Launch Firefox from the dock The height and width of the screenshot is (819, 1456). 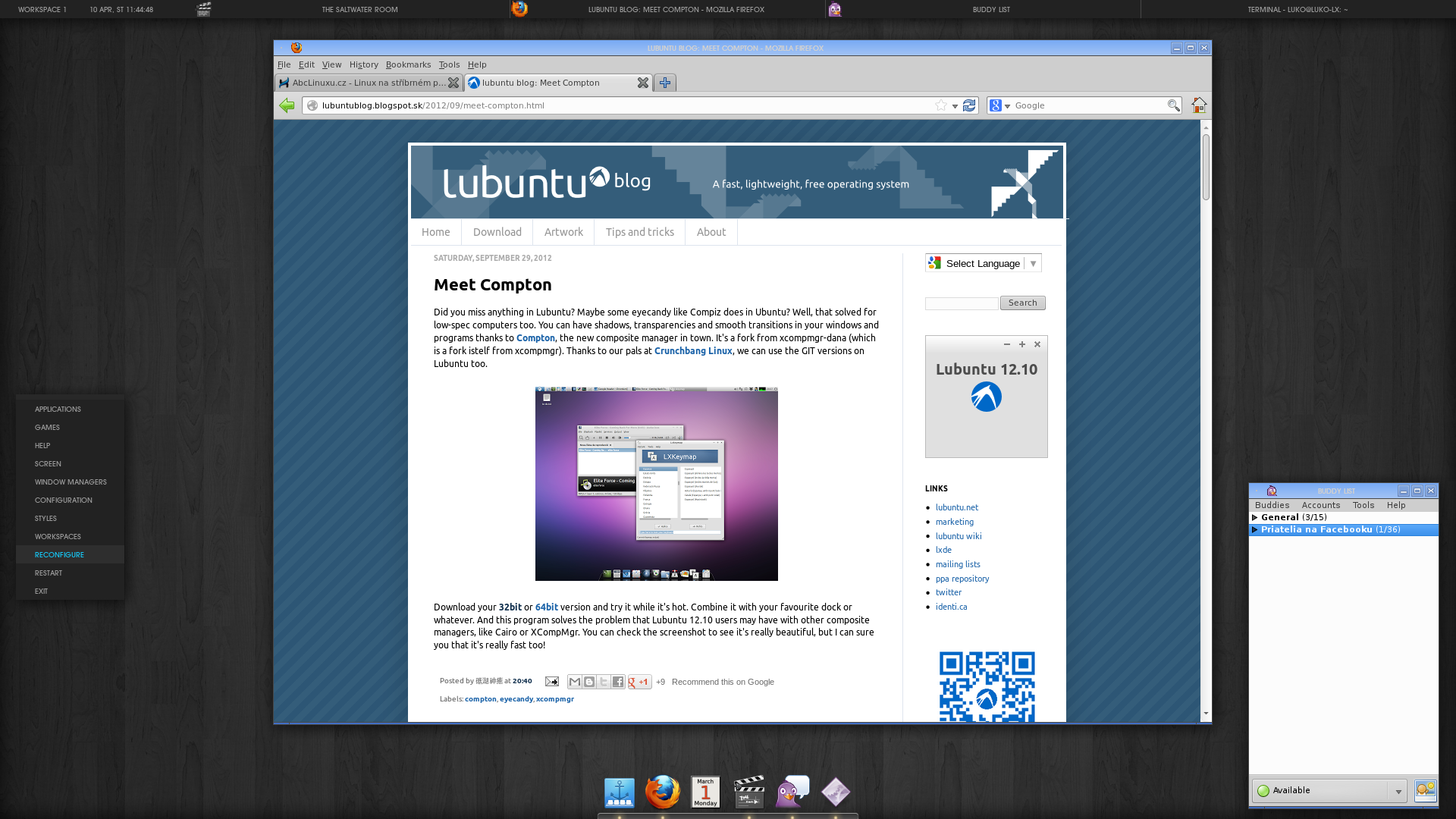point(663,792)
